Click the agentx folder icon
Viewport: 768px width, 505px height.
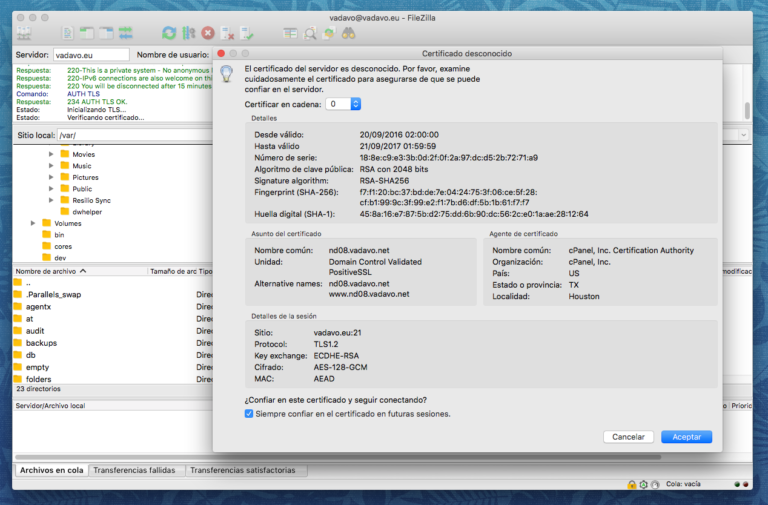tap(18, 306)
